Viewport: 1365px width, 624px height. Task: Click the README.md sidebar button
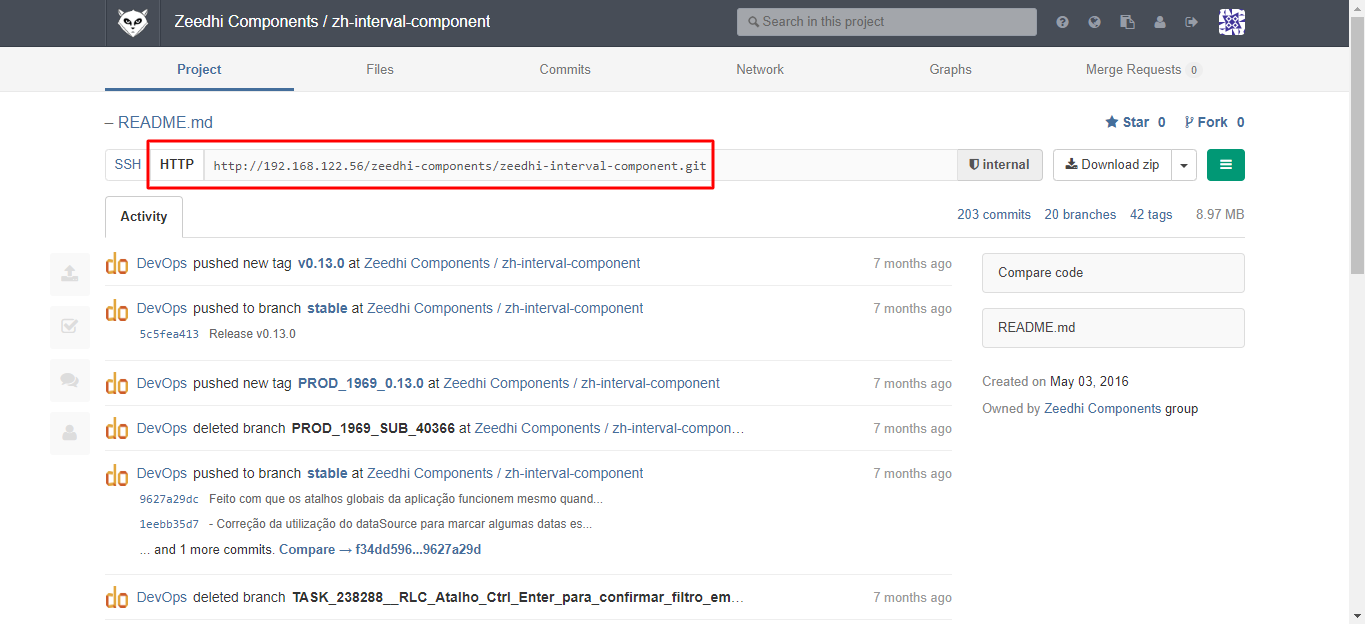1113,328
